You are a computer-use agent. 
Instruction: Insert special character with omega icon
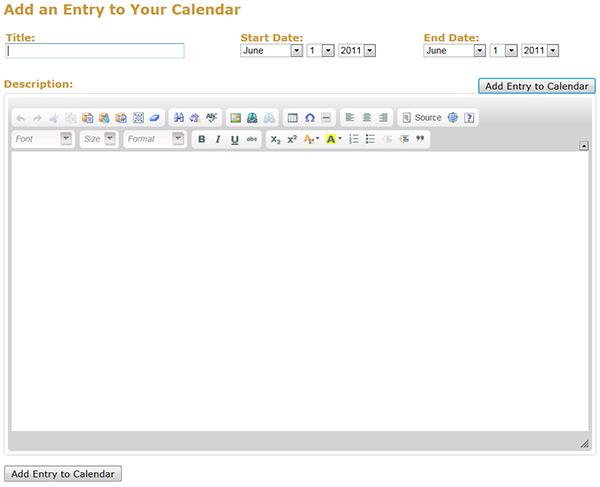[310, 118]
